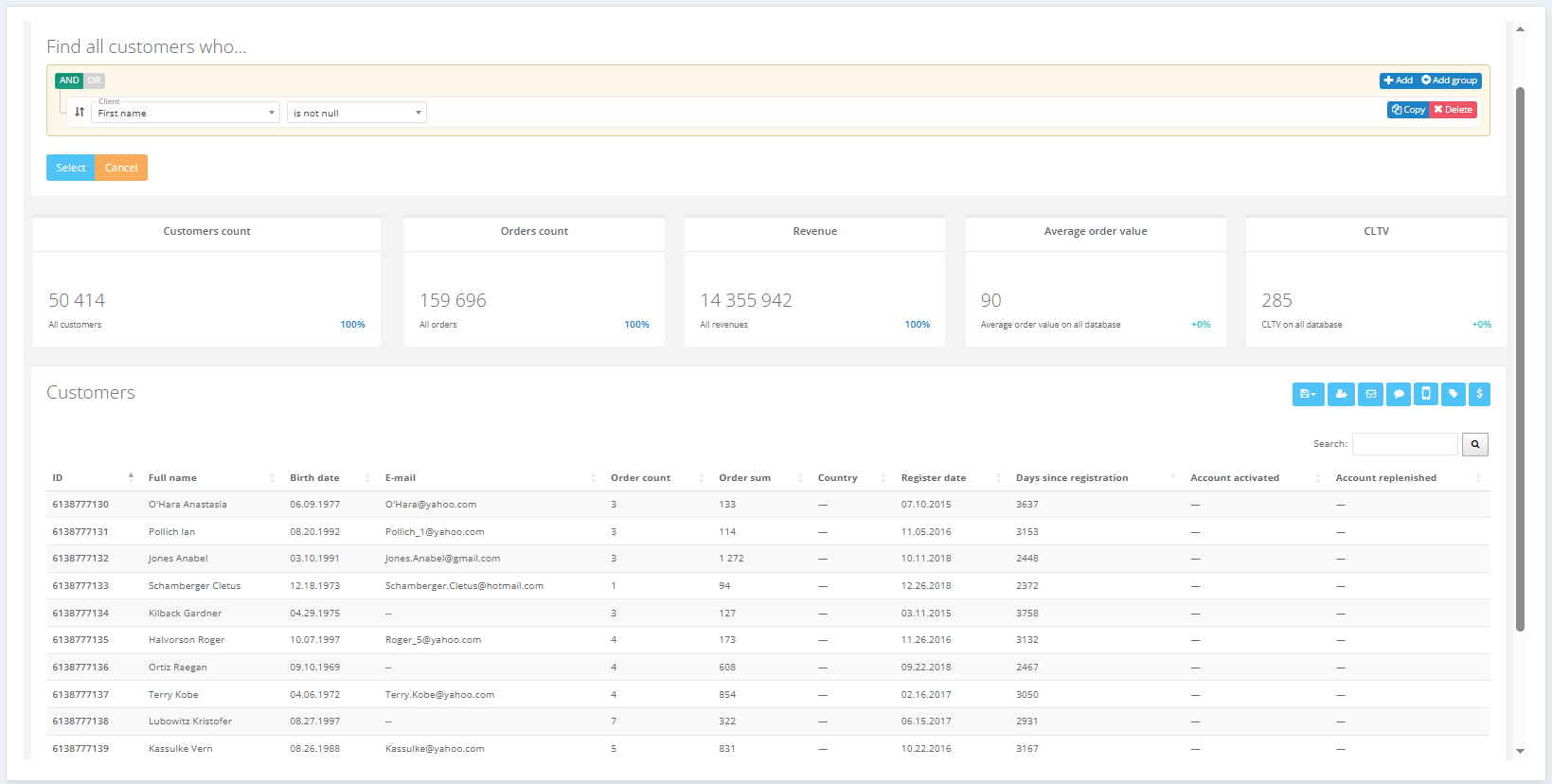Open the save segment dropdown icon
Viewport: 1552px width, 784px height.
click(1308, 394)
